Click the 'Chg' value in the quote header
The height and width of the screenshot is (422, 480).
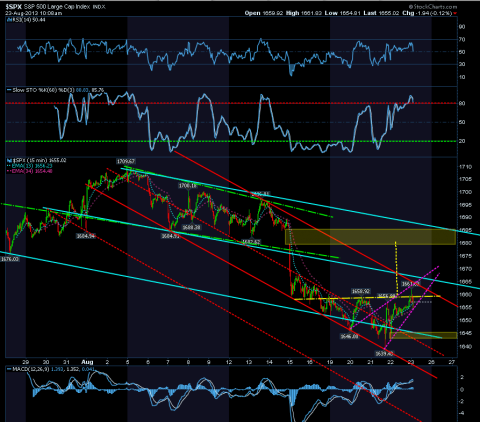433,13
